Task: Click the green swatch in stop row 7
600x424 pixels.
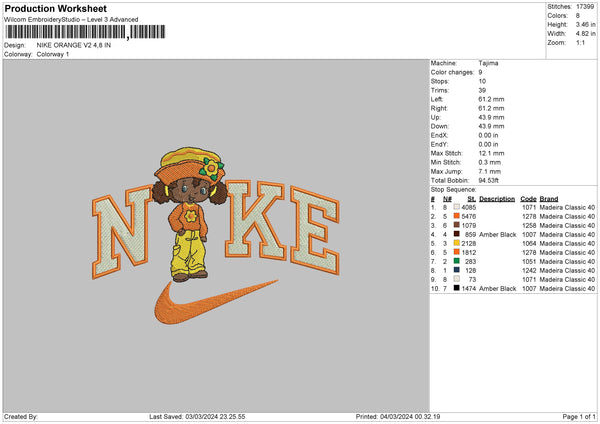Action: [x=457, y=261]
